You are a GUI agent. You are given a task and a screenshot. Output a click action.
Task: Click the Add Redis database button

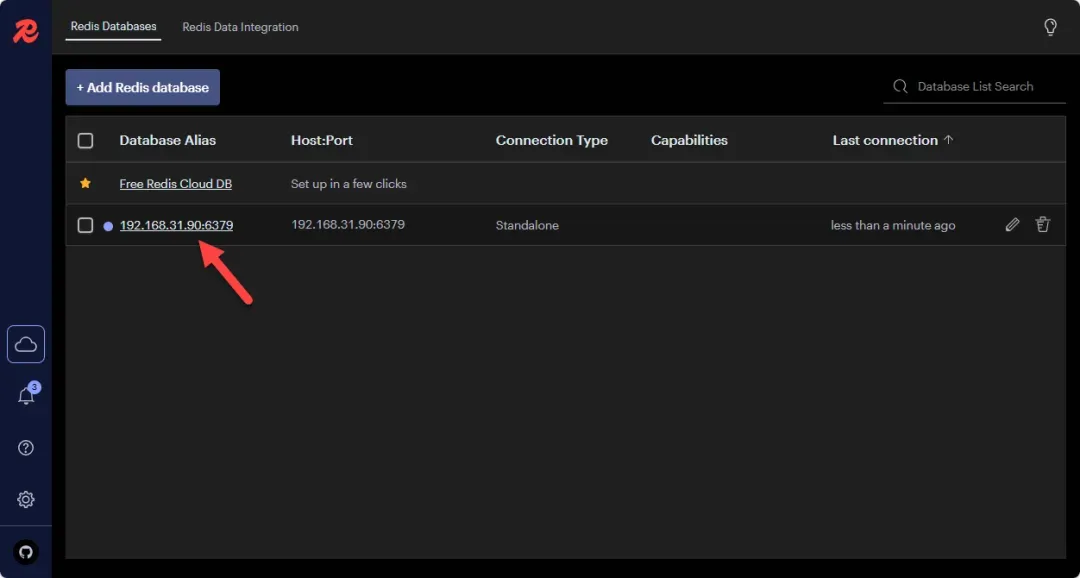pos(143,87)
